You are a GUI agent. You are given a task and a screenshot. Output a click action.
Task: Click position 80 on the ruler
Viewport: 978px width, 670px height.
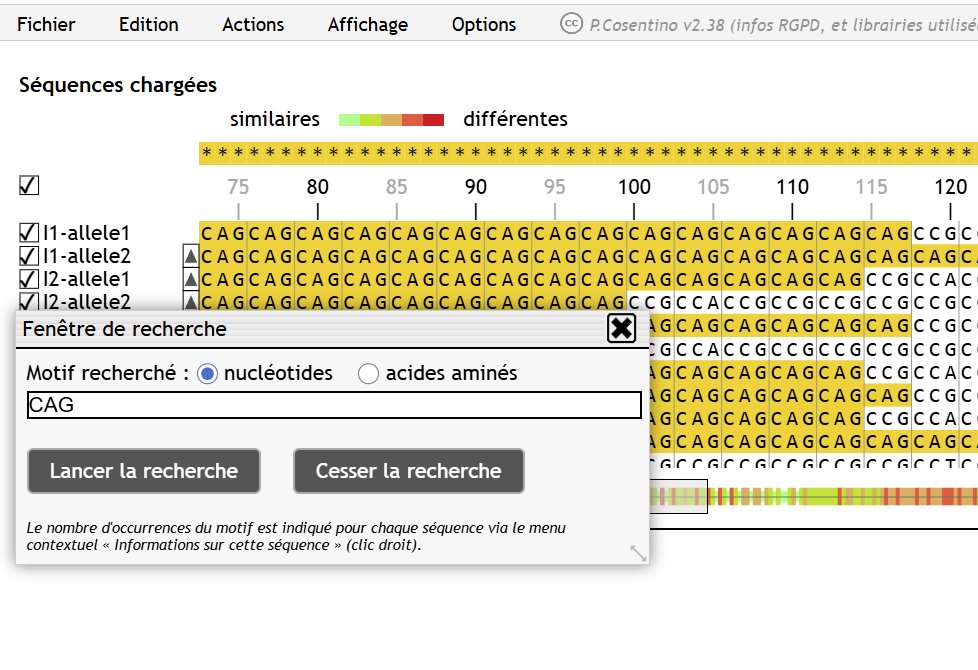317,187
